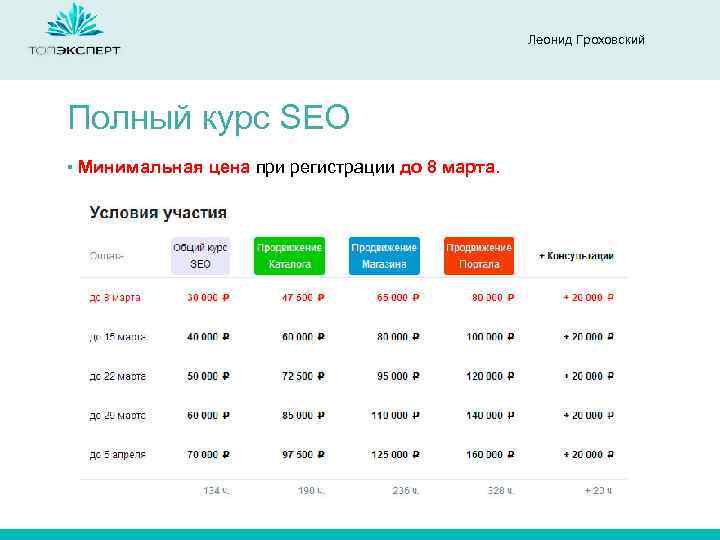This screenshot has height=540, width=720.
Task: Select the green Продвижение Каталога button
Action: (289, 256)
